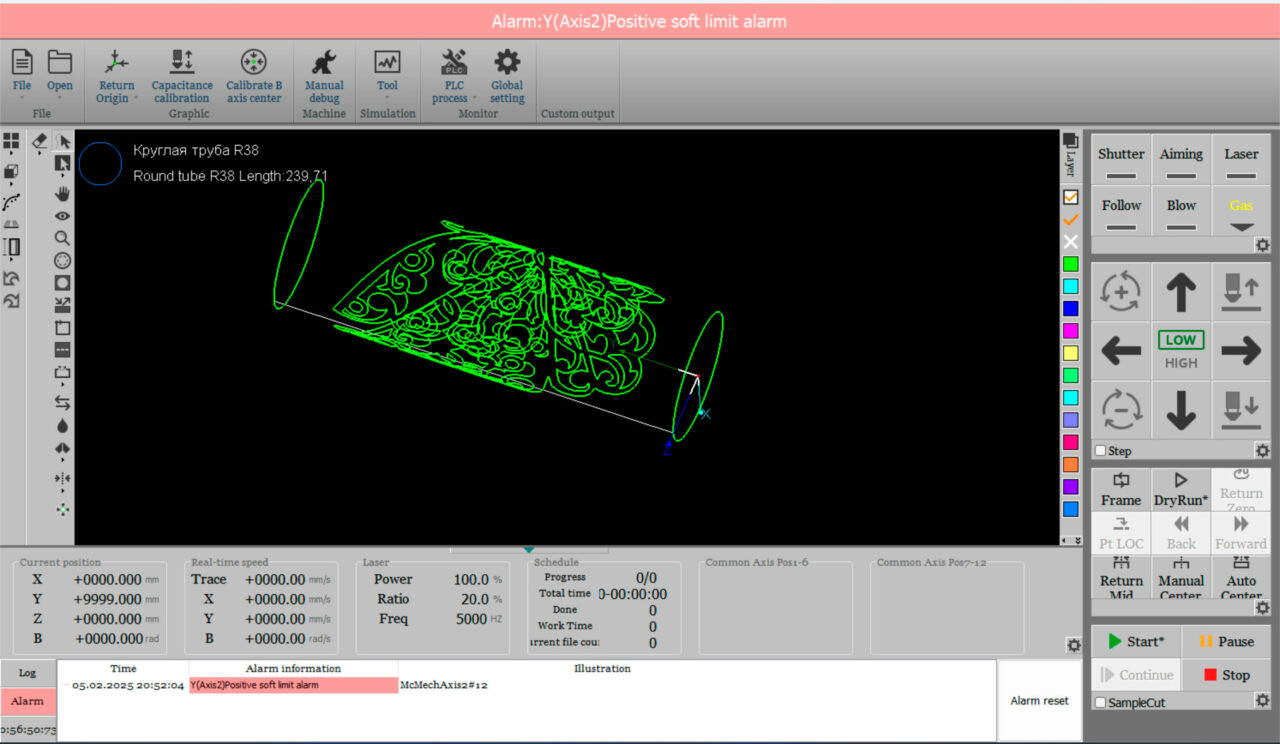
Task: Click the eye view tool icon
Action: pyautogui.click(x=62, y=216)
